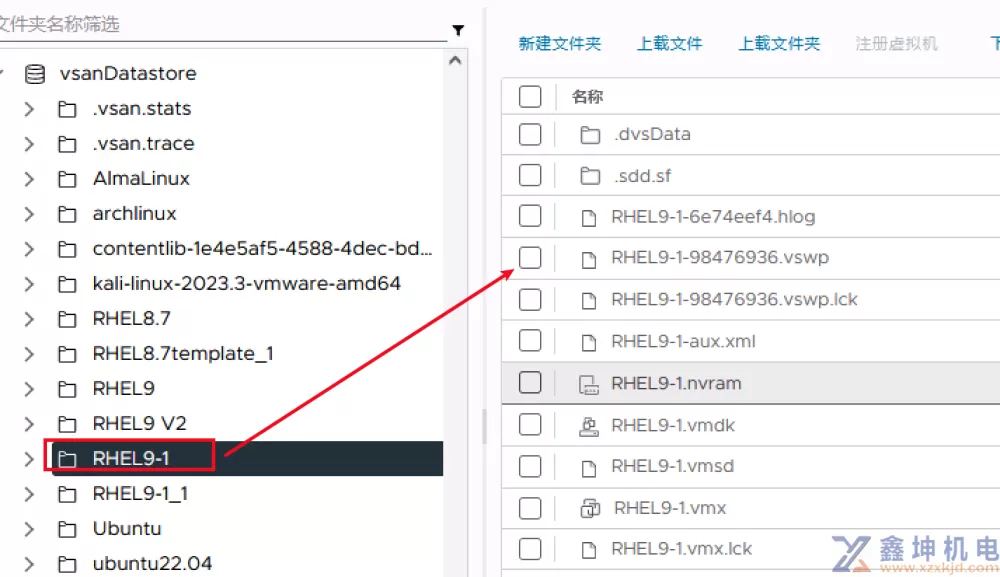The width and height of the screenshot is (1000, 577).
Task: Click the RHEL9-1.vmx virtual machine icon
Action: tap(590, 509)
